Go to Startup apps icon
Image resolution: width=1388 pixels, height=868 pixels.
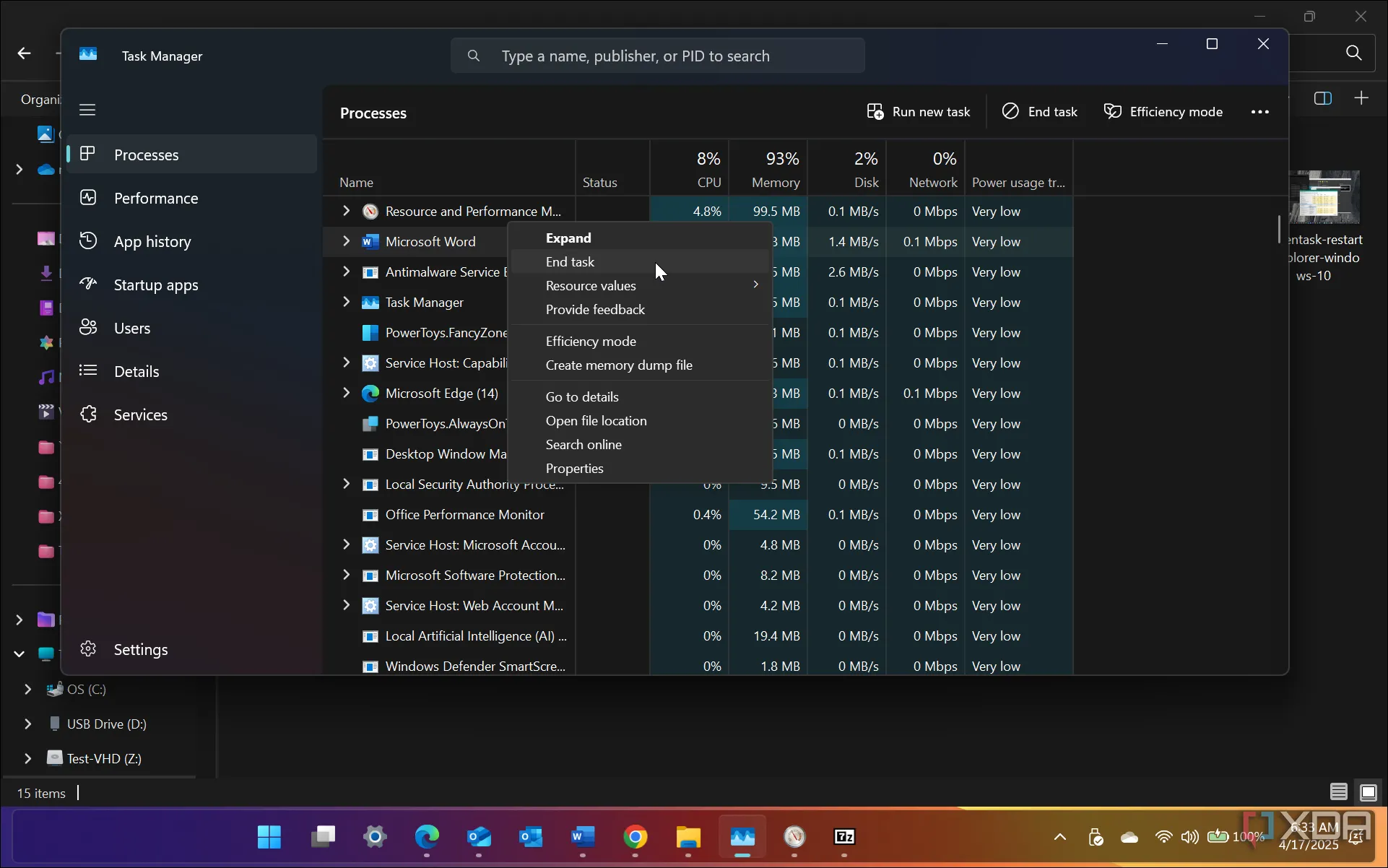[x=88, y=285]
